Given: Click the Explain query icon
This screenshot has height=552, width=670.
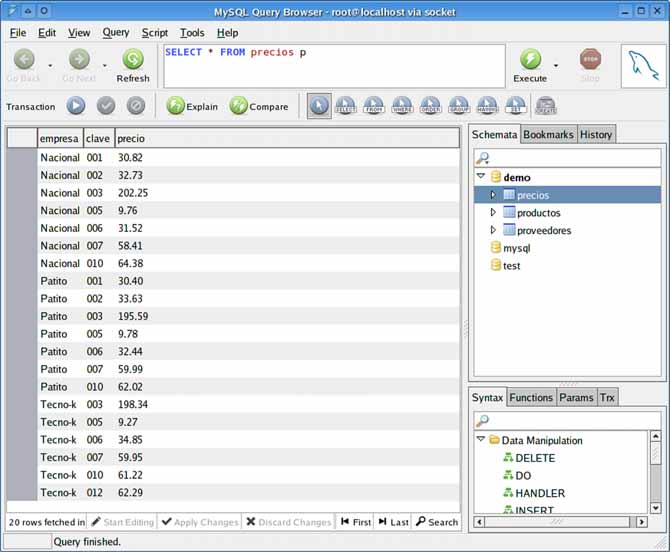Looking at the screenshot, I should [x=175, y=106].
